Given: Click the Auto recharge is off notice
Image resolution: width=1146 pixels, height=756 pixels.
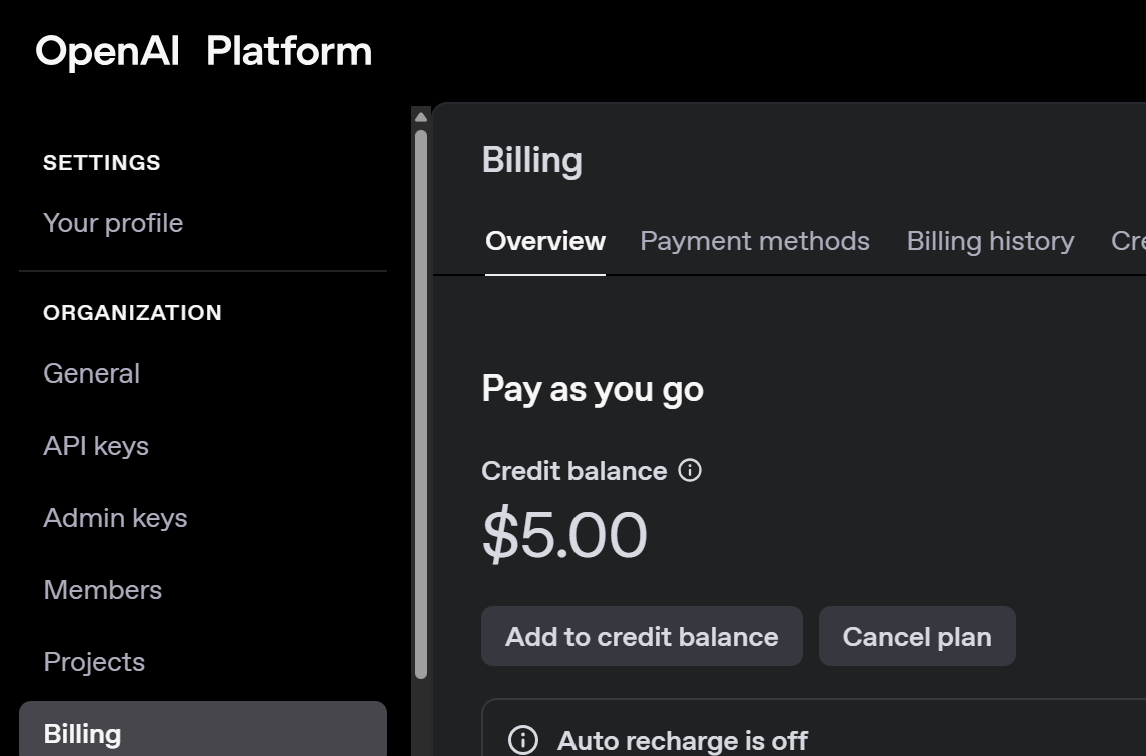Looking at the screenshot, I should (682, 740).
